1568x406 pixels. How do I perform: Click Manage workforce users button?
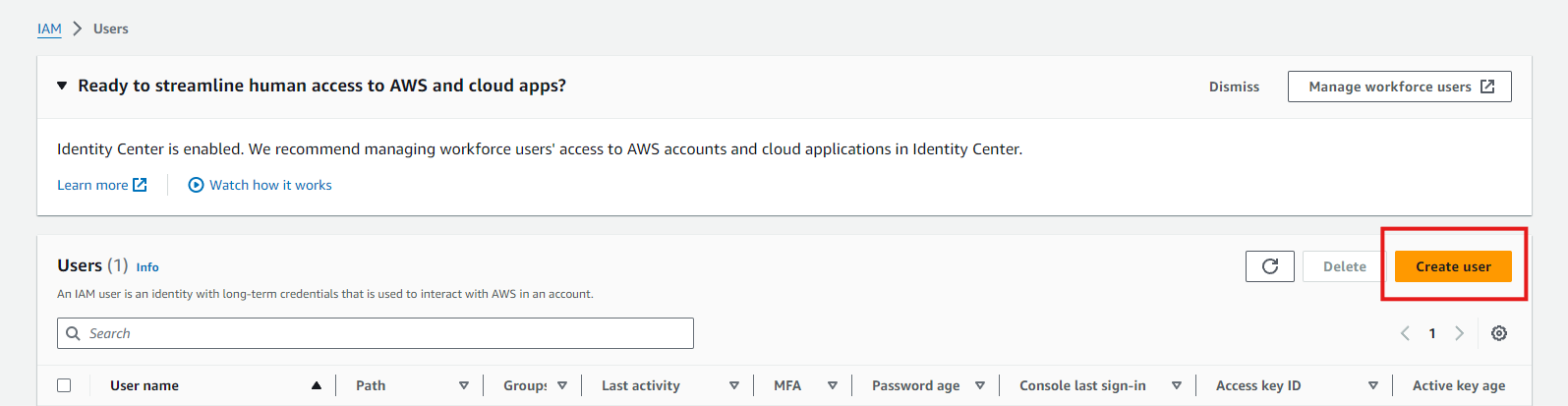coord(1399,87)
